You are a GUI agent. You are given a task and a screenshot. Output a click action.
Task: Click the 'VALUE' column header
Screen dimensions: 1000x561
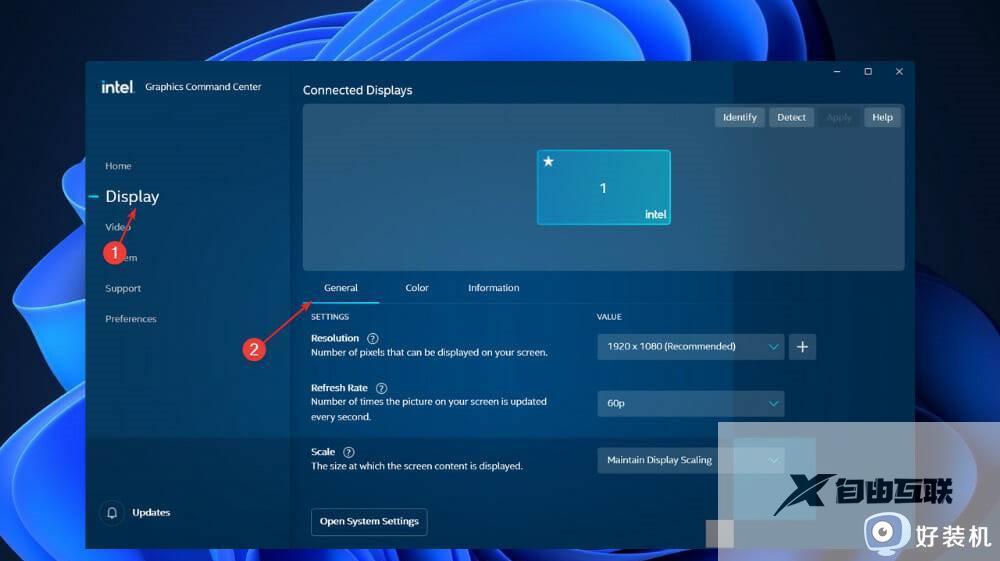pyautogui.click(x=609, y=317)
